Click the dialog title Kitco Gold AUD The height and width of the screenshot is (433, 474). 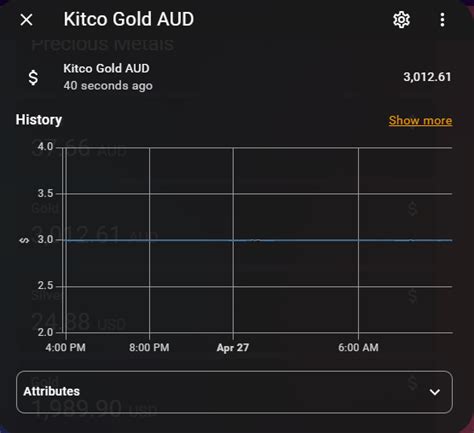[x=129, y=19]
